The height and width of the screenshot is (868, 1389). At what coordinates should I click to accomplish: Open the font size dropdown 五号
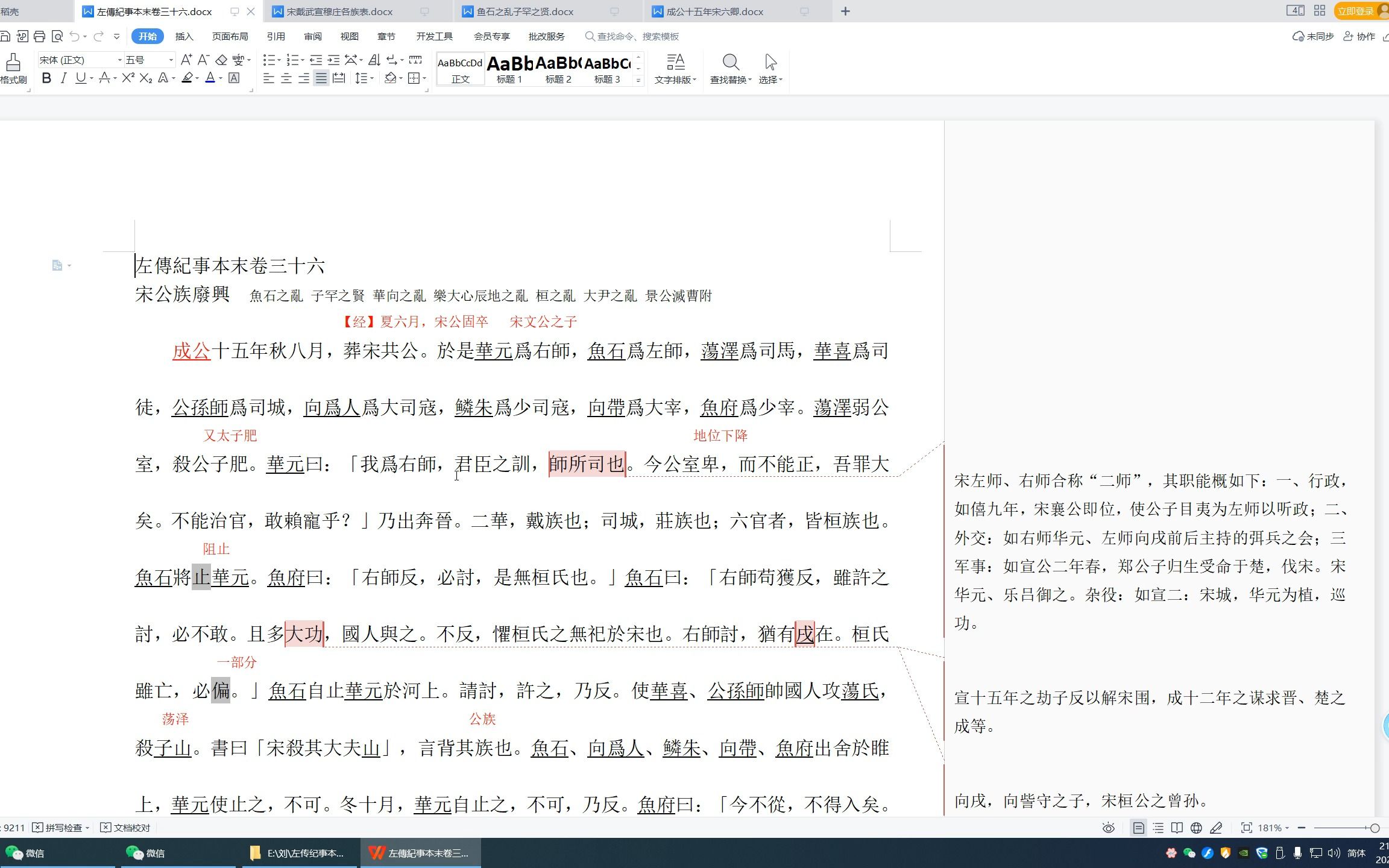[x=171, y=60]
